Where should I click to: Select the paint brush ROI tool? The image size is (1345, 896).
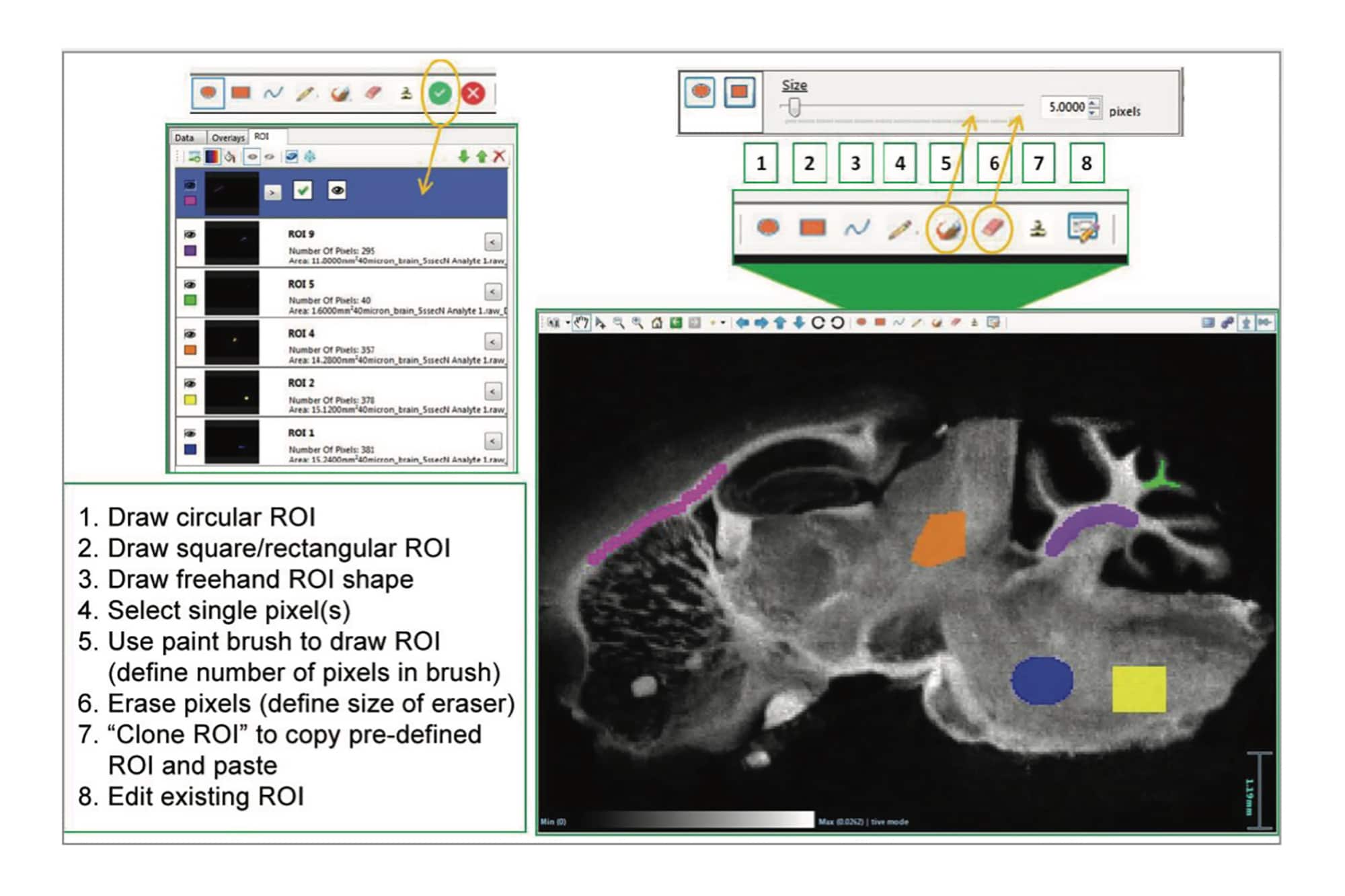pos(947,227)
